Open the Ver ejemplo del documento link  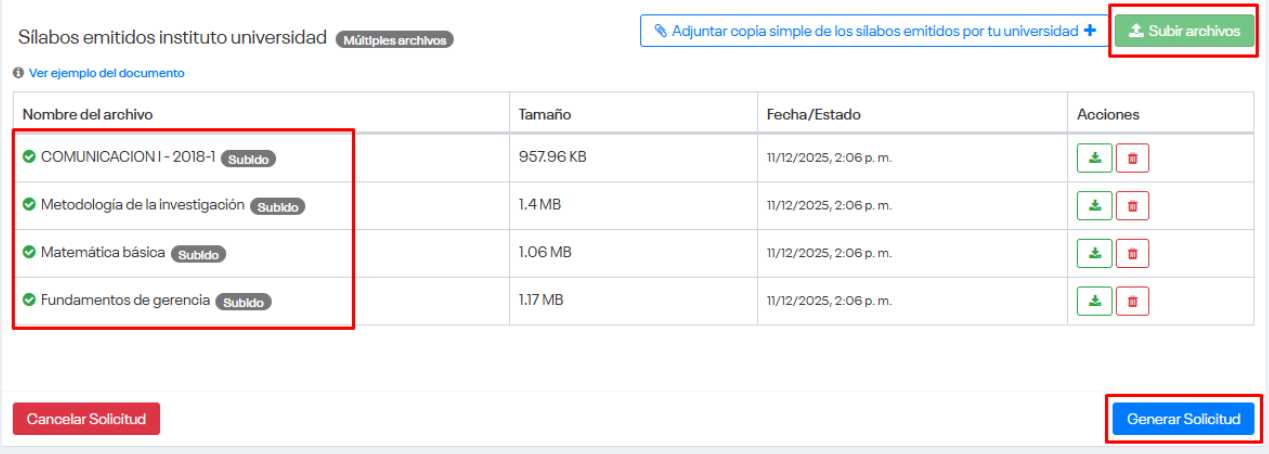click(x=106, y=73)
